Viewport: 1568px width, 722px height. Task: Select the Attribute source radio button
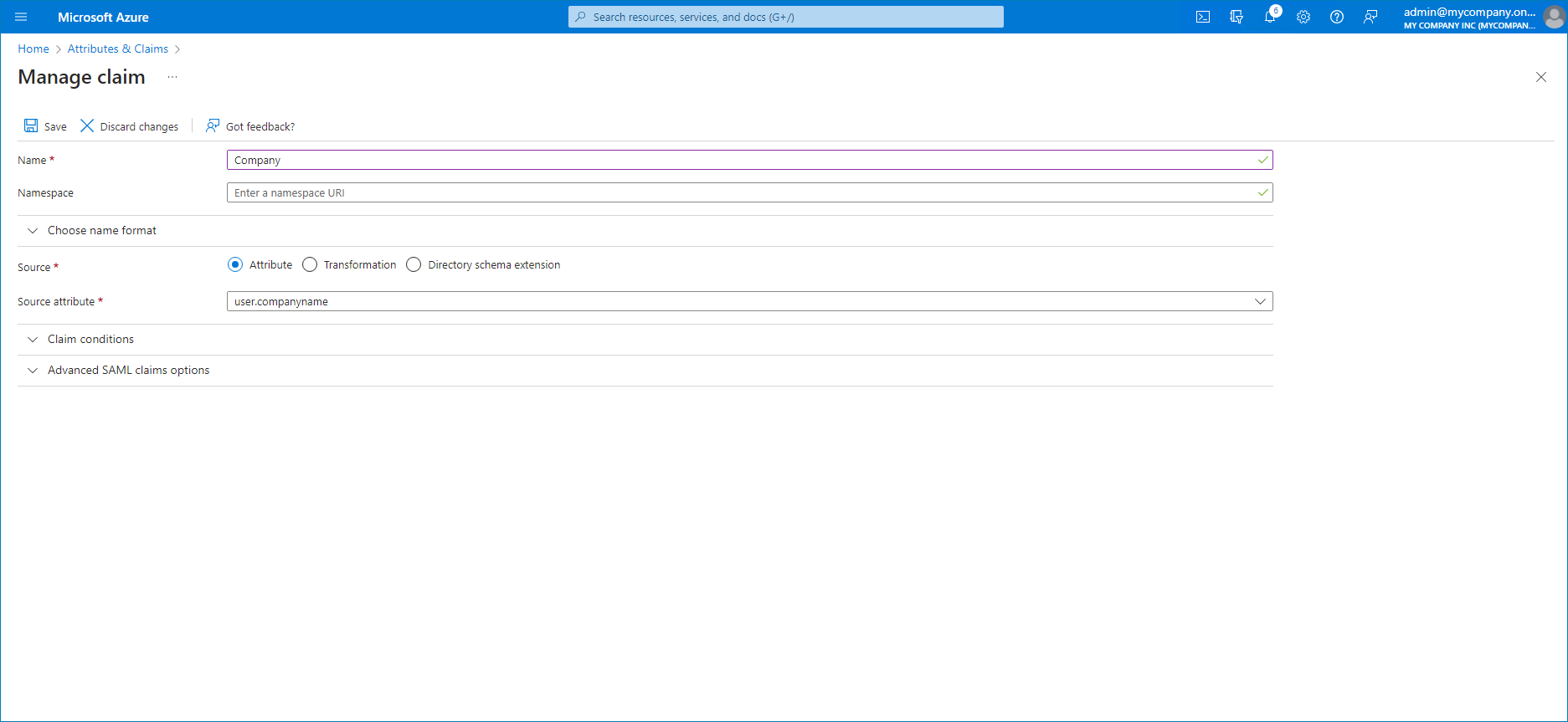235,264
